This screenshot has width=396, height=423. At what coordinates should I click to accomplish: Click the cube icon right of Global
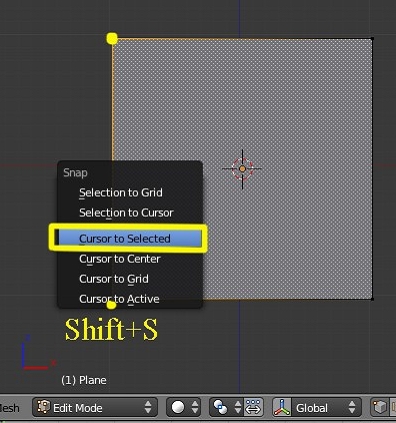point(380,407)
